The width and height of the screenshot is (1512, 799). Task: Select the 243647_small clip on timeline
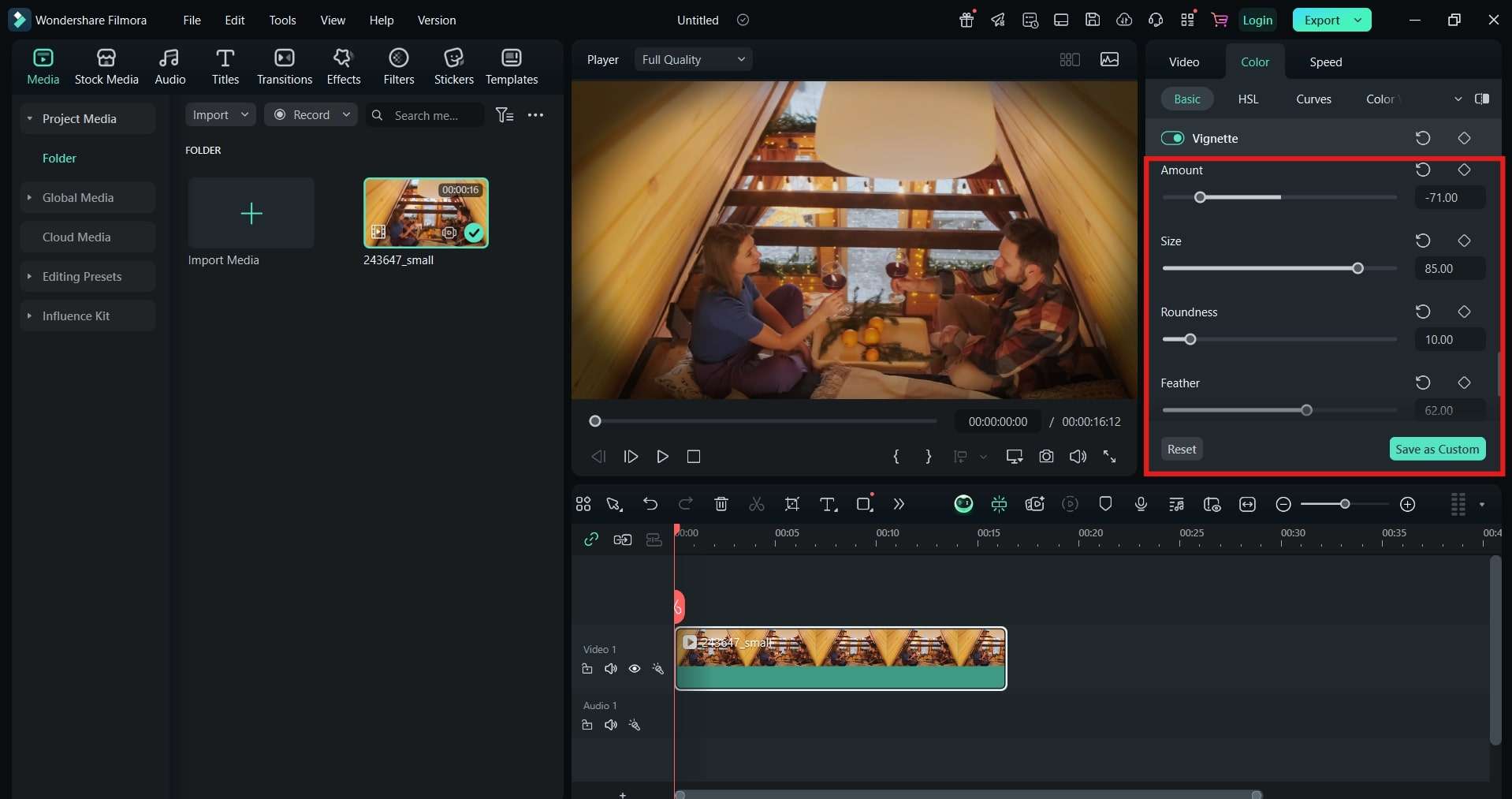(840, 658)
